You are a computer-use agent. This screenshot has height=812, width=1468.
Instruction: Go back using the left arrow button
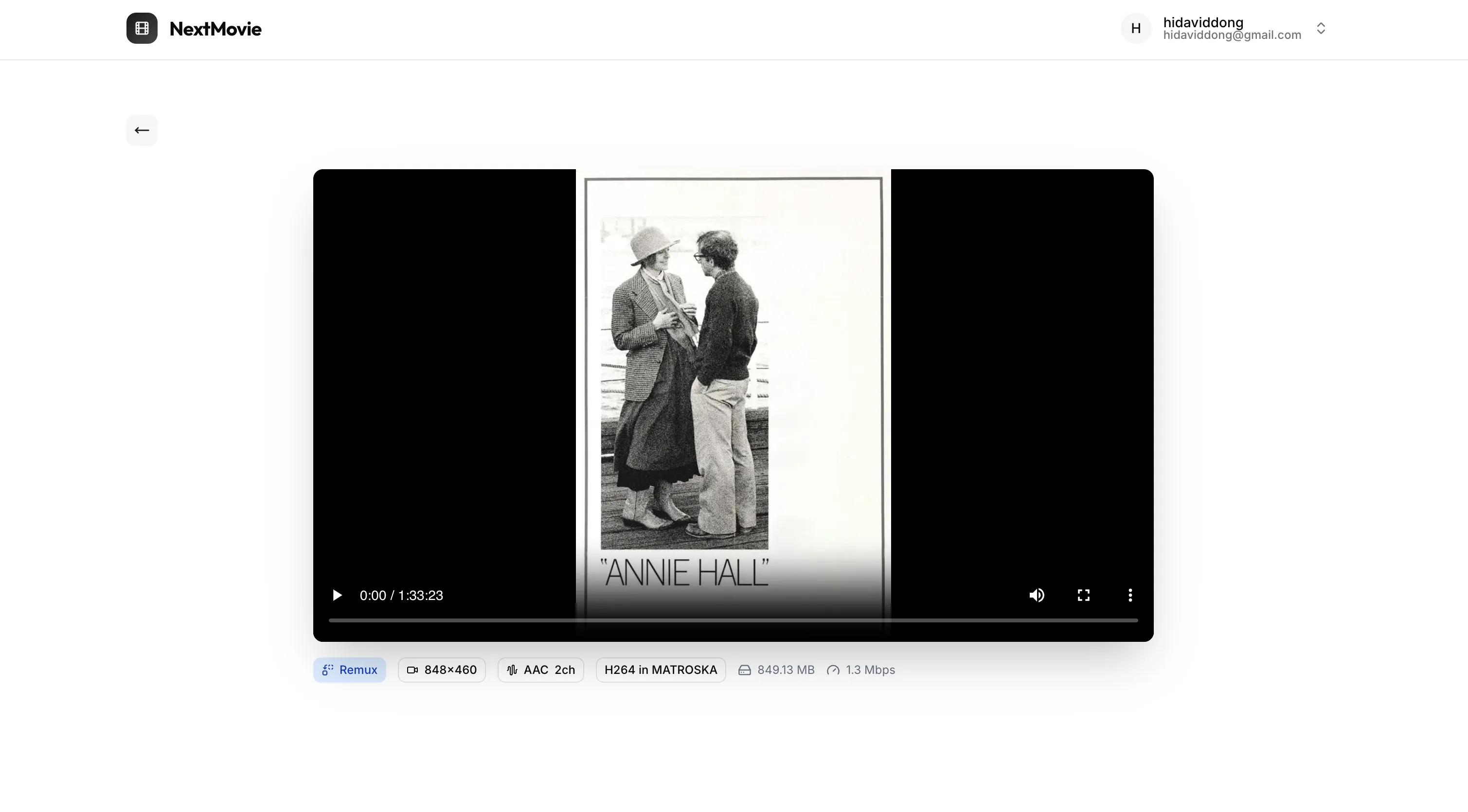142,130
